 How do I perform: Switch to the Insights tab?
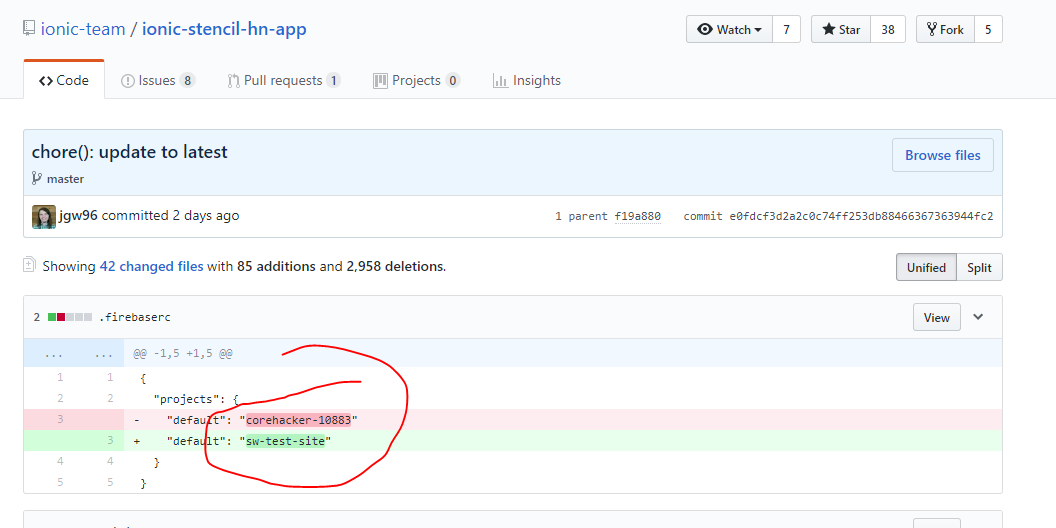[x=527, y=80]
